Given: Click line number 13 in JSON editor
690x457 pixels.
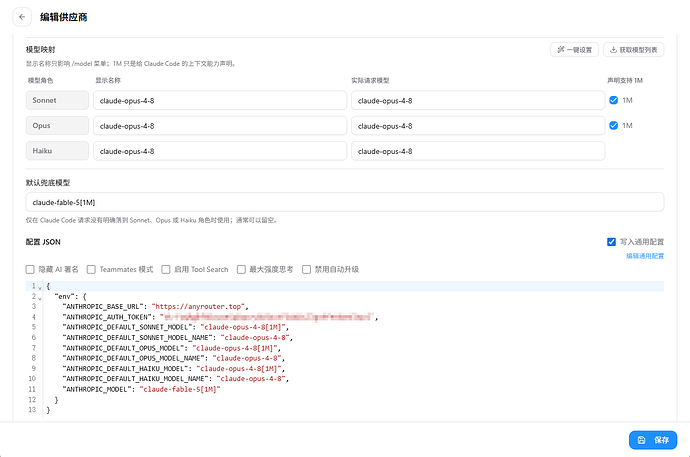Looking at the screenshot, I should [x=32, y=410].
